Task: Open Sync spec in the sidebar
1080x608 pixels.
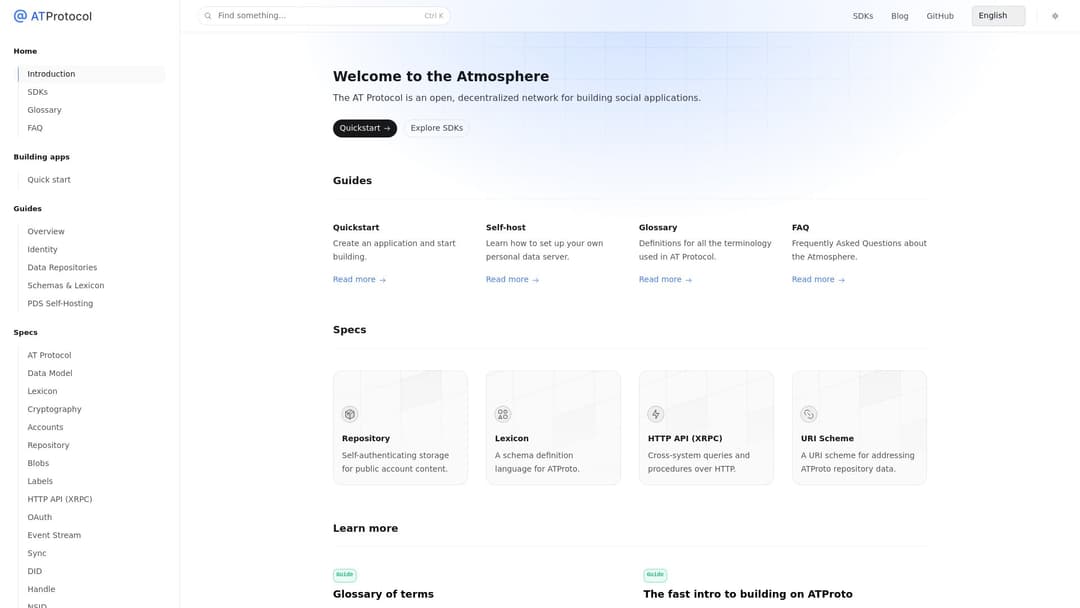Action: coord(37,553)
